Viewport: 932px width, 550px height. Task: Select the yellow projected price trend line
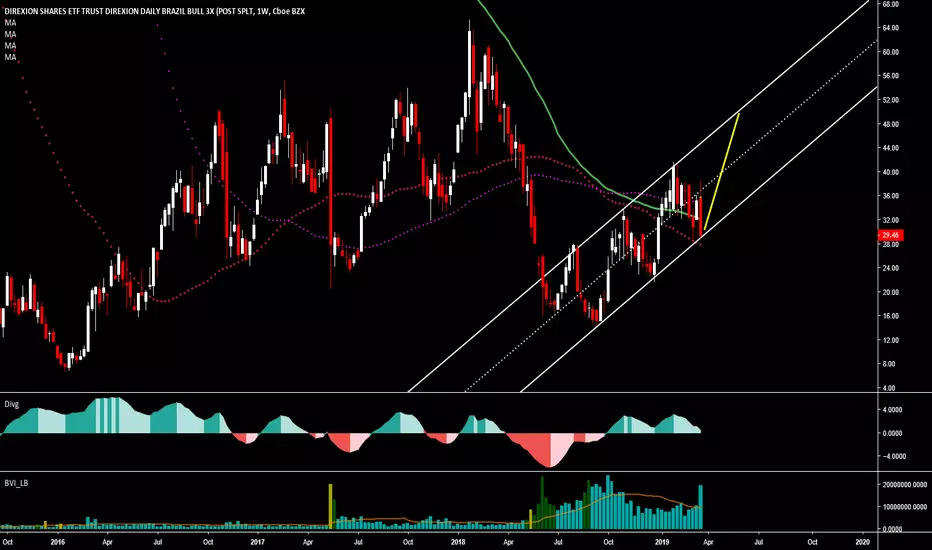tap(721, 171)
